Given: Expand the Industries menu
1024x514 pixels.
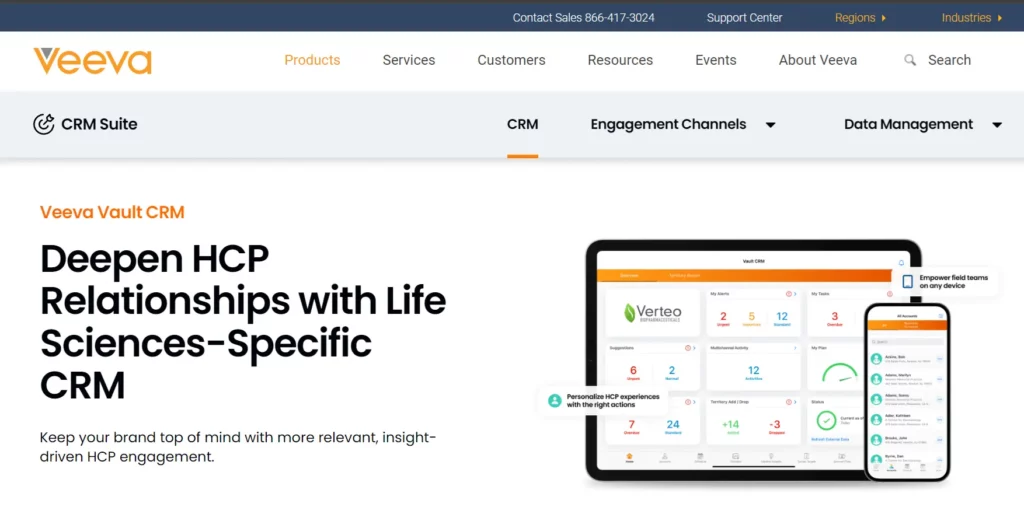Looking at the screenshot, I should pos(972,18).
